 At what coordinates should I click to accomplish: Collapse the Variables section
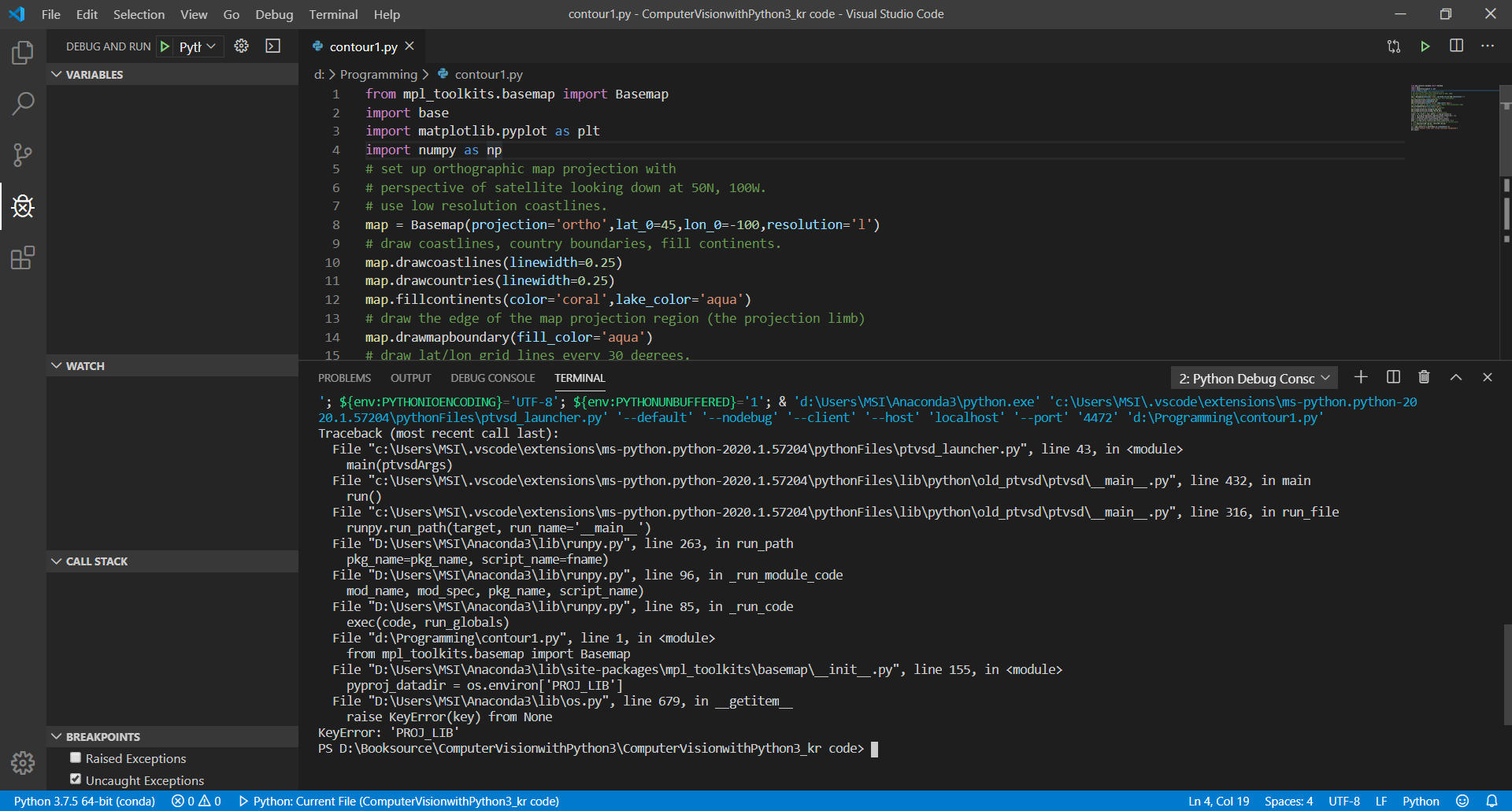click(172, 75)
